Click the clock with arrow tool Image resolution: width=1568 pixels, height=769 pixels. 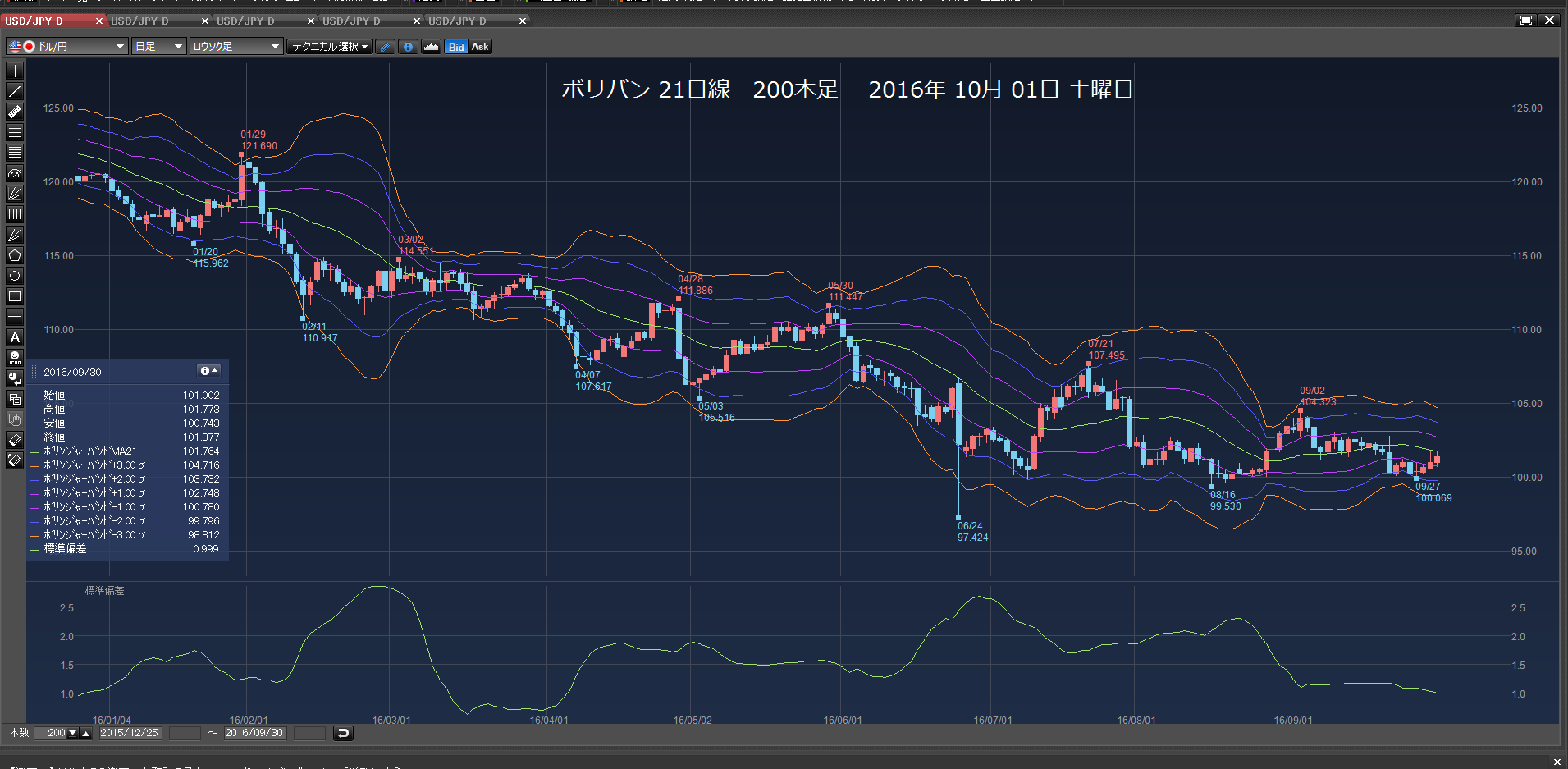pyautogui.click(x=15, y=378)
